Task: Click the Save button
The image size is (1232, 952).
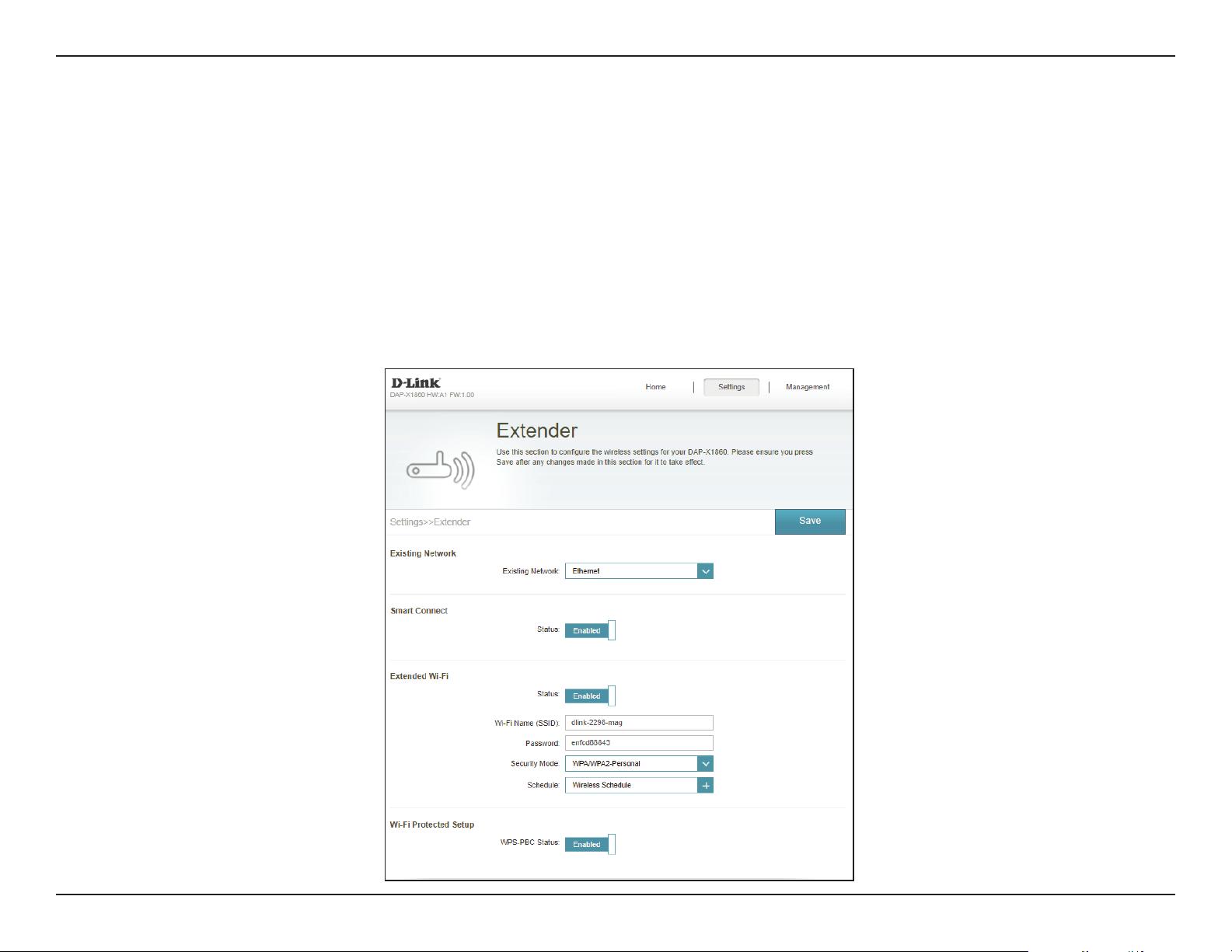Action: tap(810, 521)
